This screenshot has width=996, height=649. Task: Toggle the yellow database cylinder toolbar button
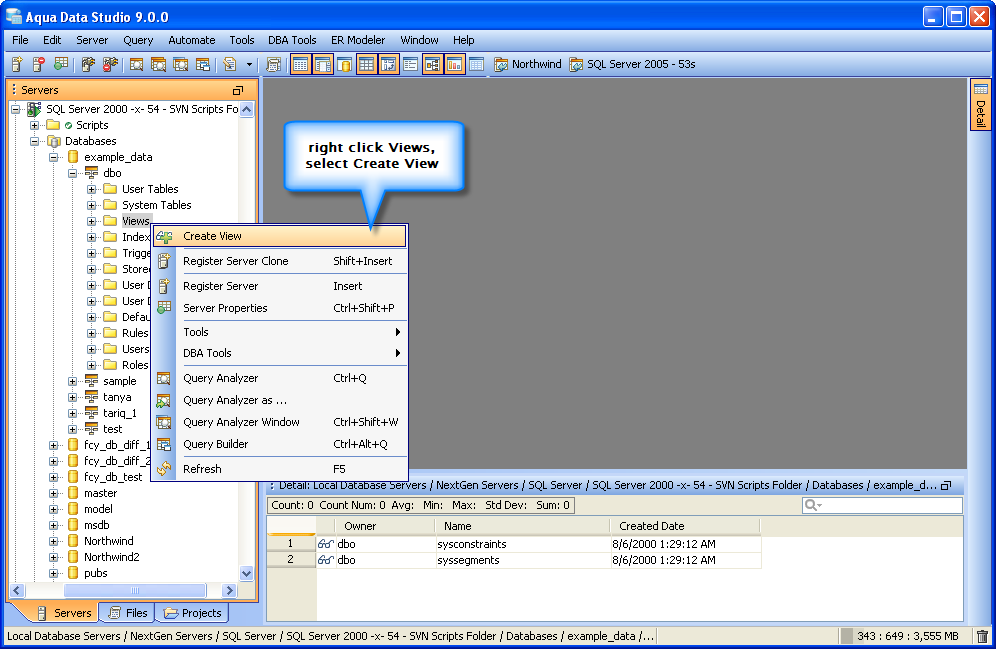pos(345,64)
